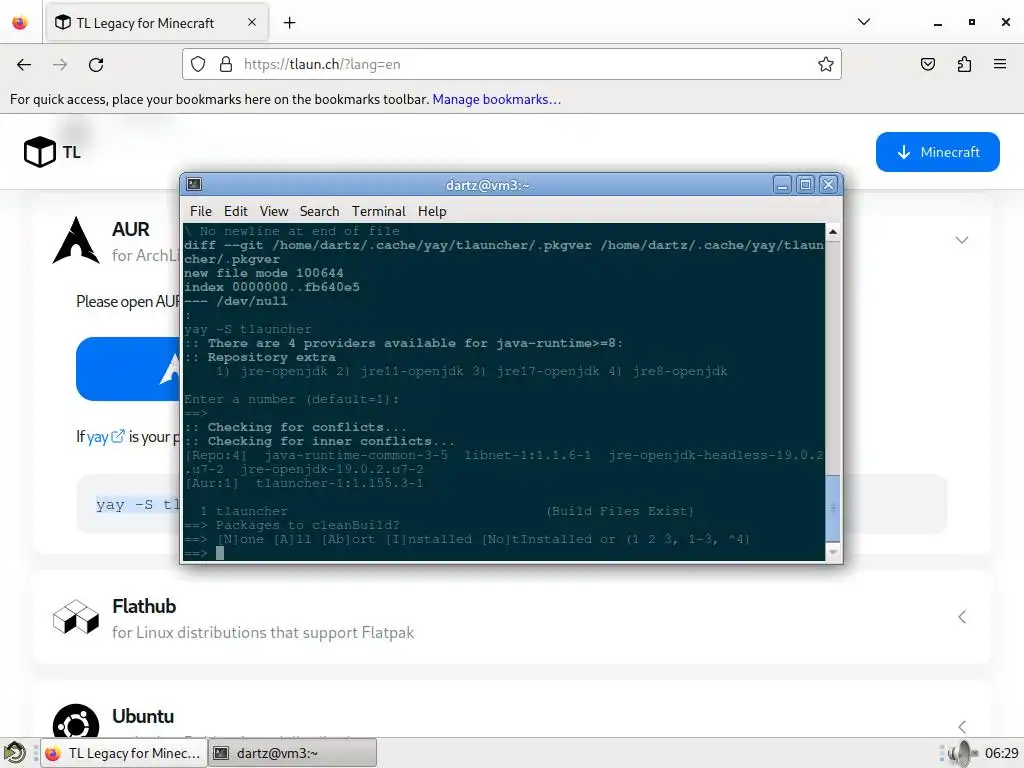Click the Ubuntu section heading
This screenshot has height=768, width=1024.
[x=143, y=716]
